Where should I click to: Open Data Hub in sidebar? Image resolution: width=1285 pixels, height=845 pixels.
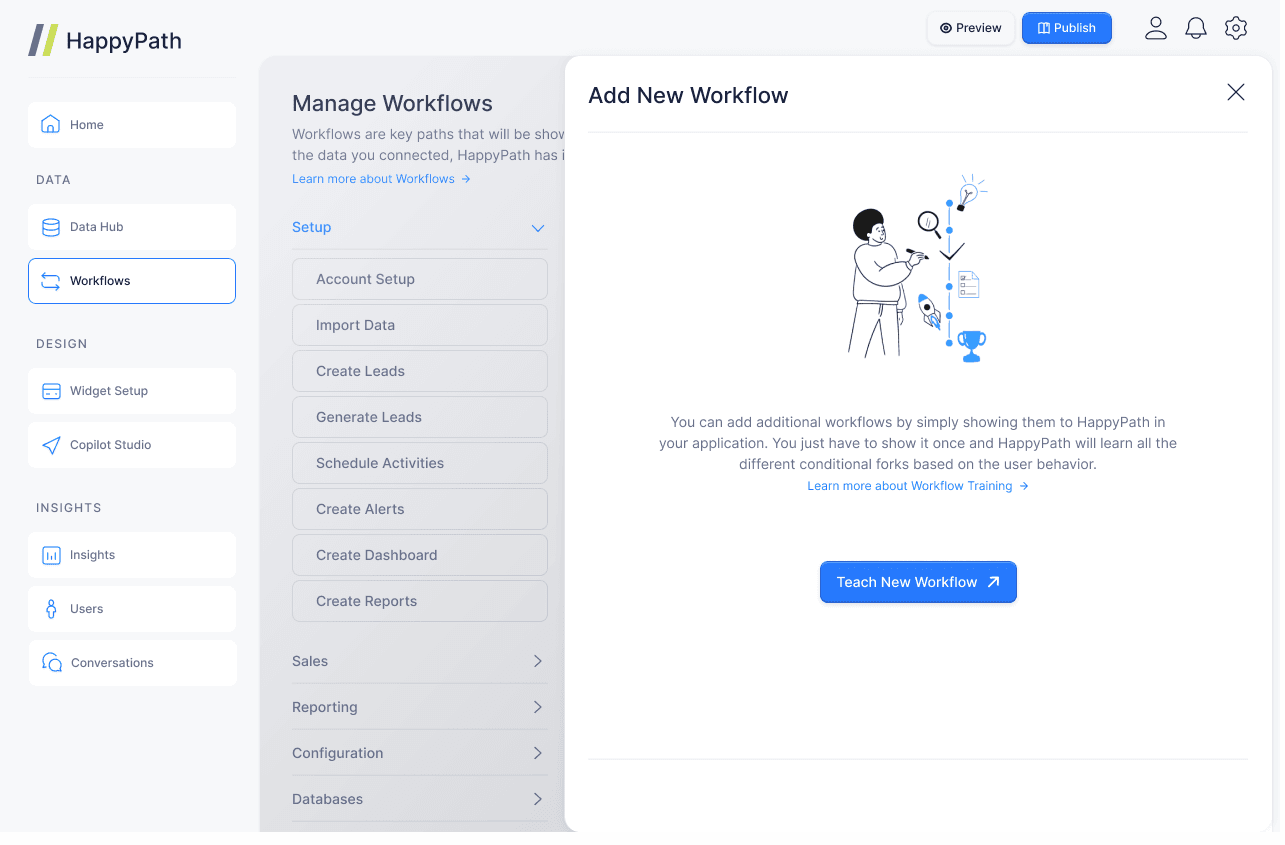(x=132, y=227)
